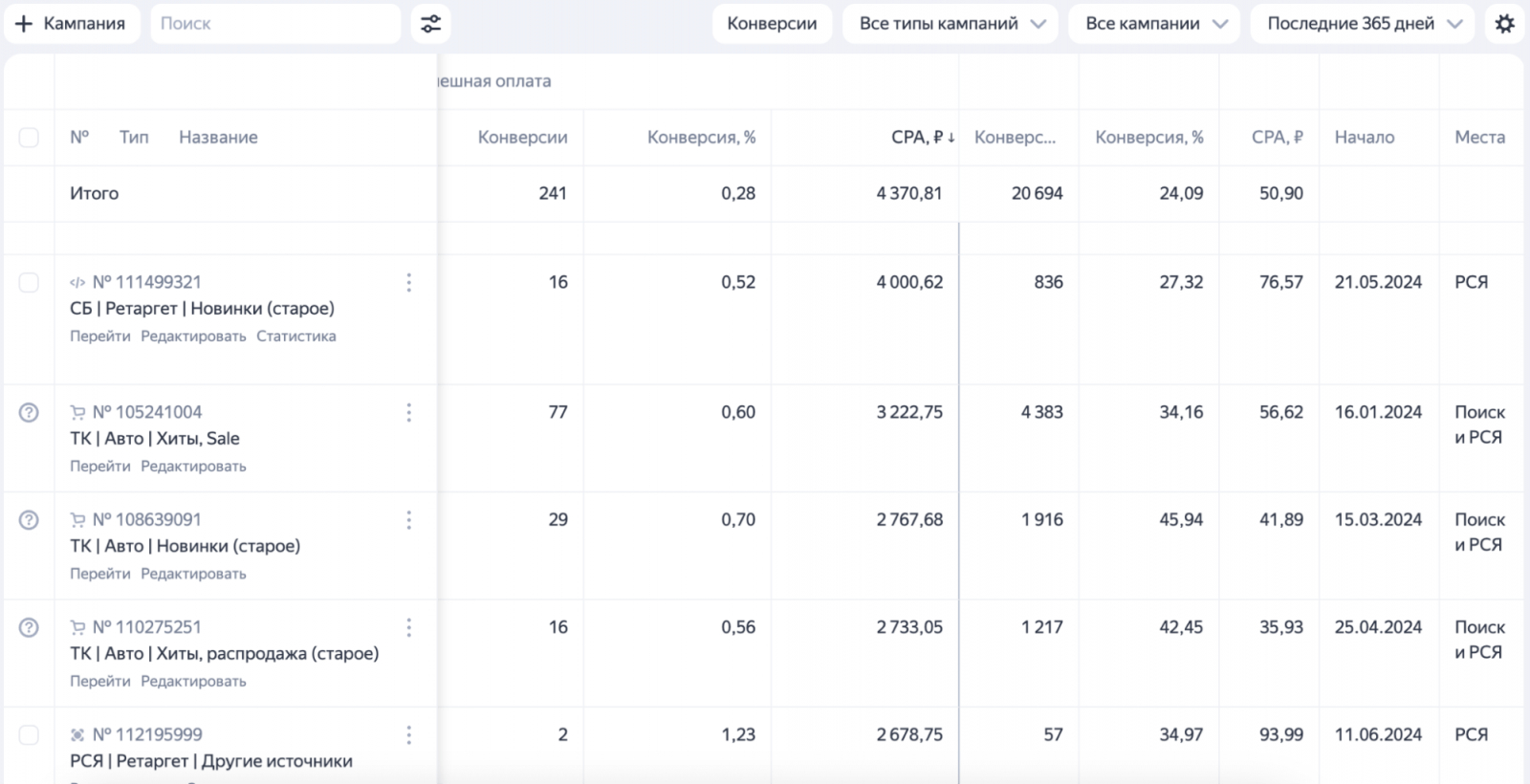Expand the Все типы кампаний dropdown

click(951, 24)
